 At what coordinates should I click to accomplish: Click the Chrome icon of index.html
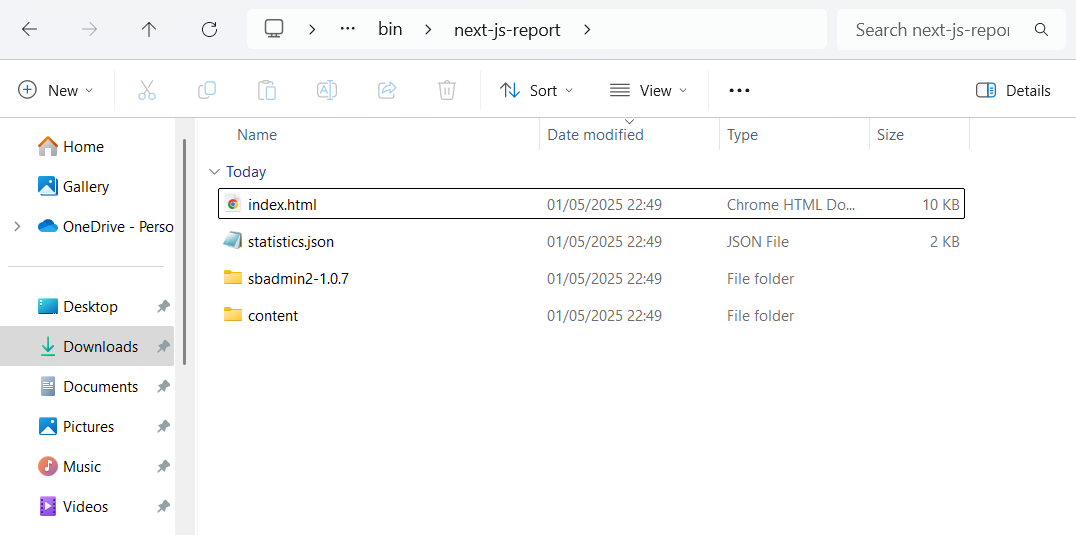tap(233, 204)
